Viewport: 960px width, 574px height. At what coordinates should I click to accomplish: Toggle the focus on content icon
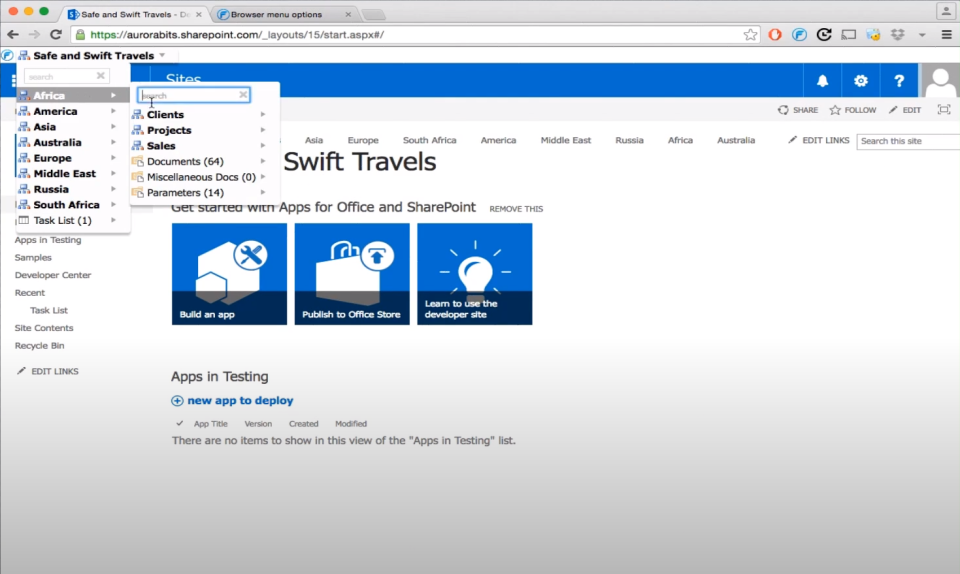(x=944, y=110)
